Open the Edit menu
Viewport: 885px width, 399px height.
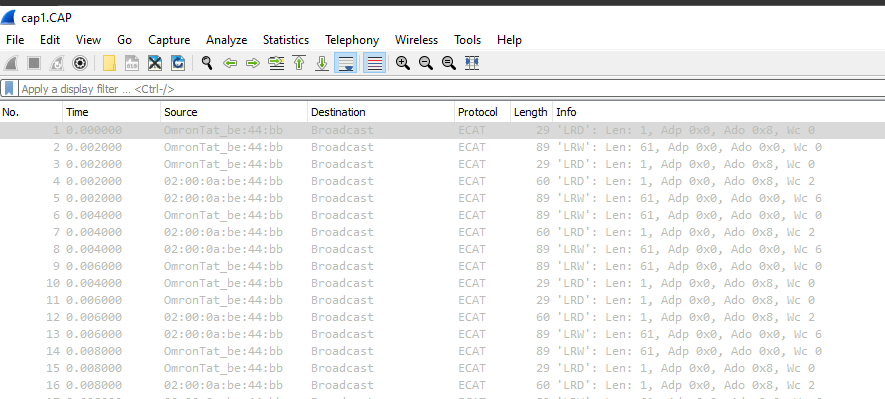pyautogui.click(x=50, y=40)
